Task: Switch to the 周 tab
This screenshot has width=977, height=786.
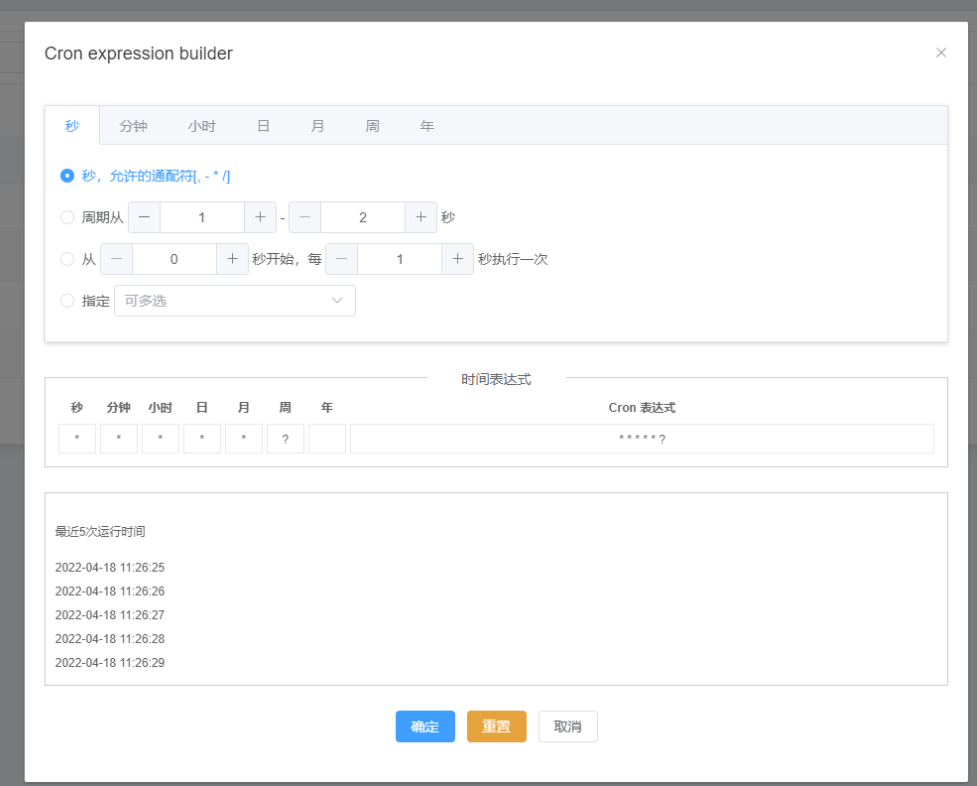Action: point(372,125)
